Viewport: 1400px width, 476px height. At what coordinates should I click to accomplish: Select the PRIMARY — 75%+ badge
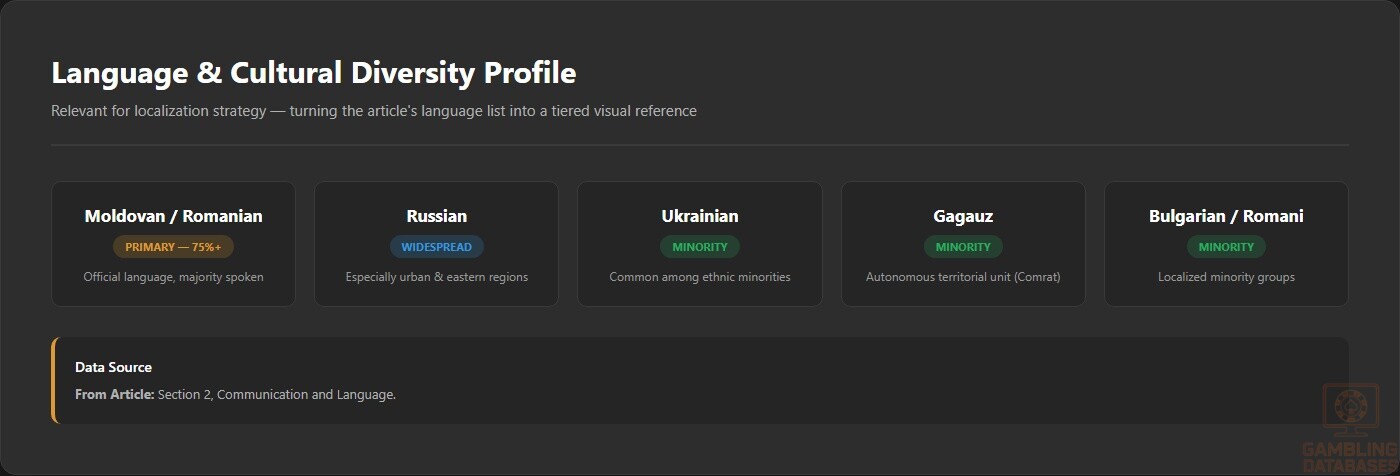(173, 247)
